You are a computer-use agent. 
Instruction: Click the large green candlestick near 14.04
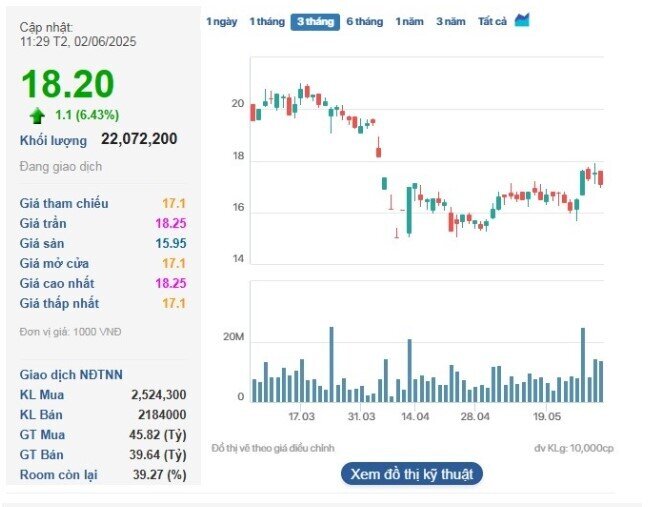tap(409, 211)
